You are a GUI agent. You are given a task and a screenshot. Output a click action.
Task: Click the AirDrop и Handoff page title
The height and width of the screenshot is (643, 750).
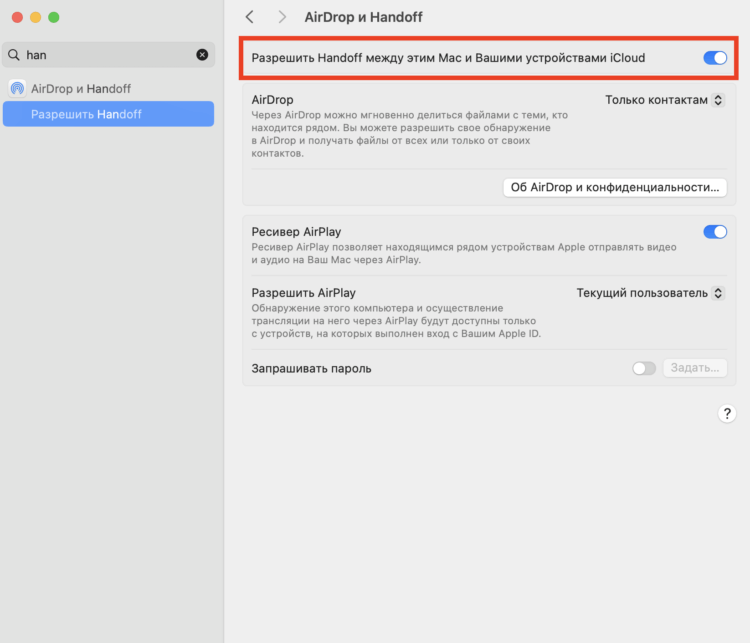point(364,17)
